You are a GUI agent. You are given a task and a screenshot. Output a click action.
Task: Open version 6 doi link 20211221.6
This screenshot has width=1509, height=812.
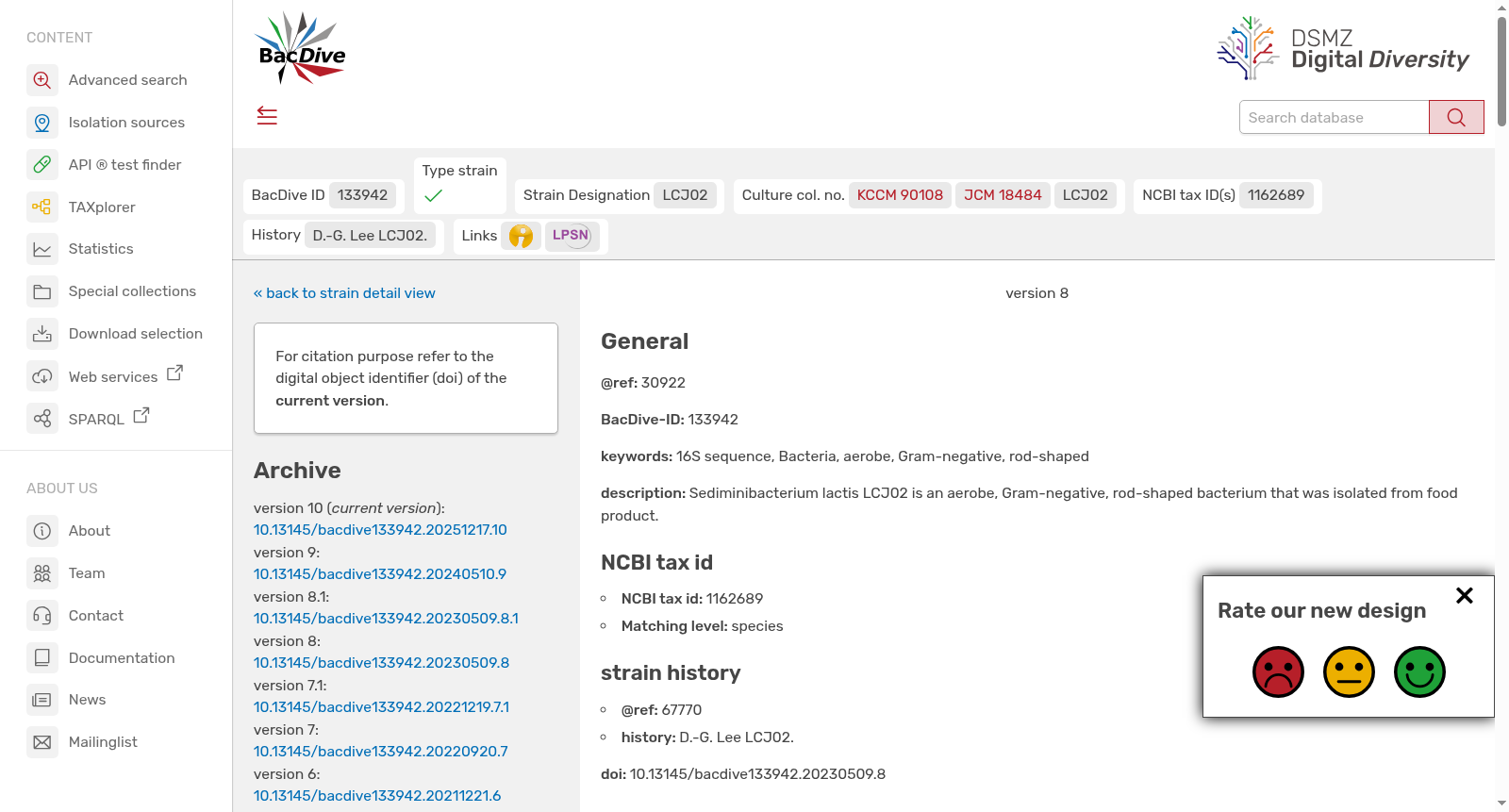(x=377, y=796)
